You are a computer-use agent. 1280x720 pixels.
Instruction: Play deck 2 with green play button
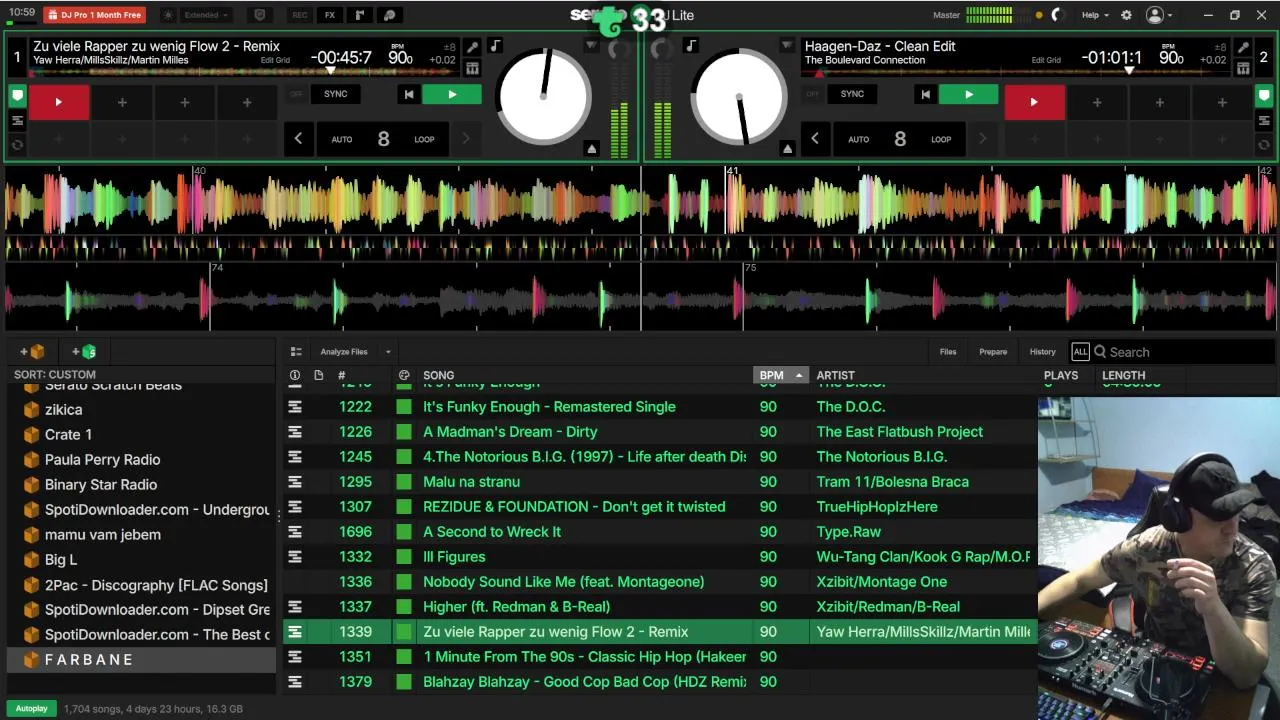[968, 94]
